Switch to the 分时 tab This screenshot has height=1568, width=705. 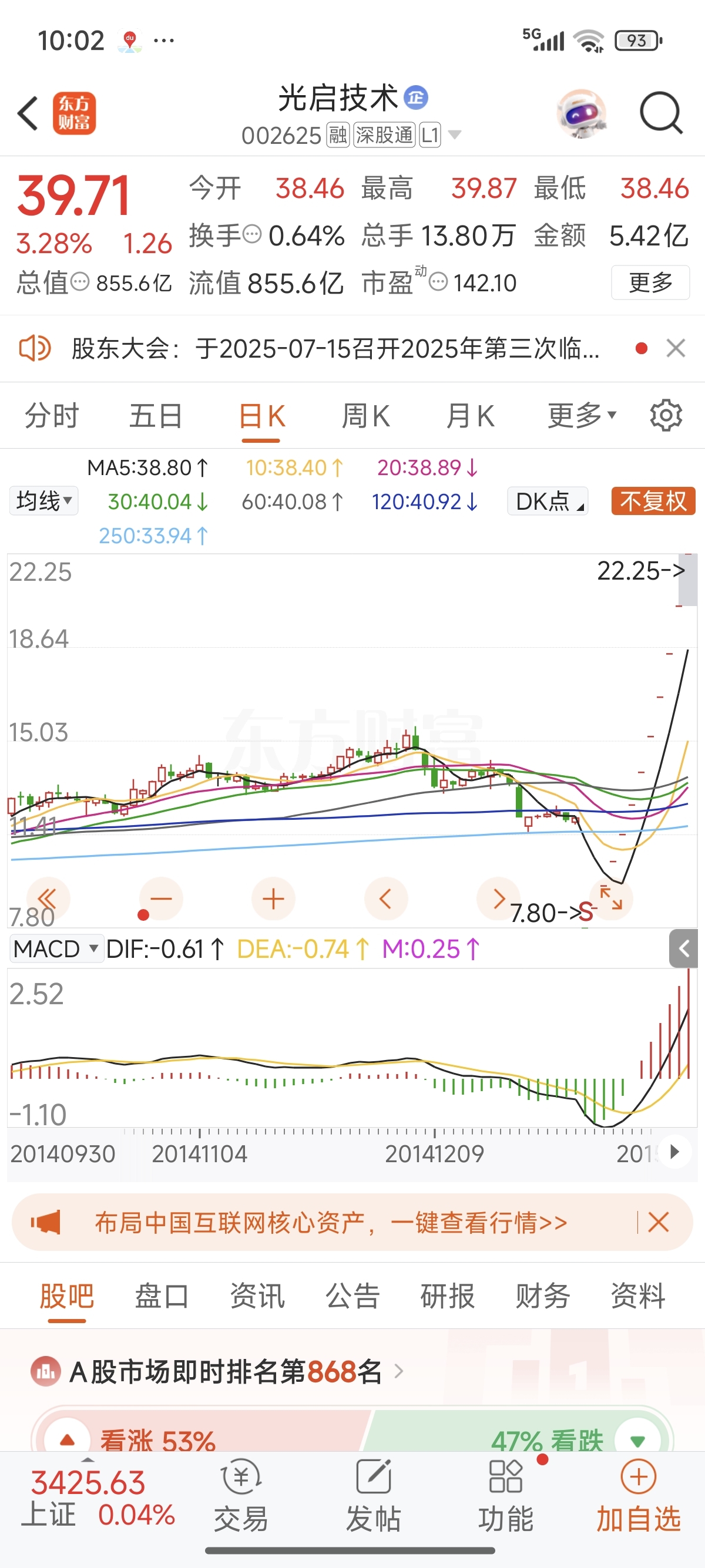pyautogui.click(x=52, y=416)
